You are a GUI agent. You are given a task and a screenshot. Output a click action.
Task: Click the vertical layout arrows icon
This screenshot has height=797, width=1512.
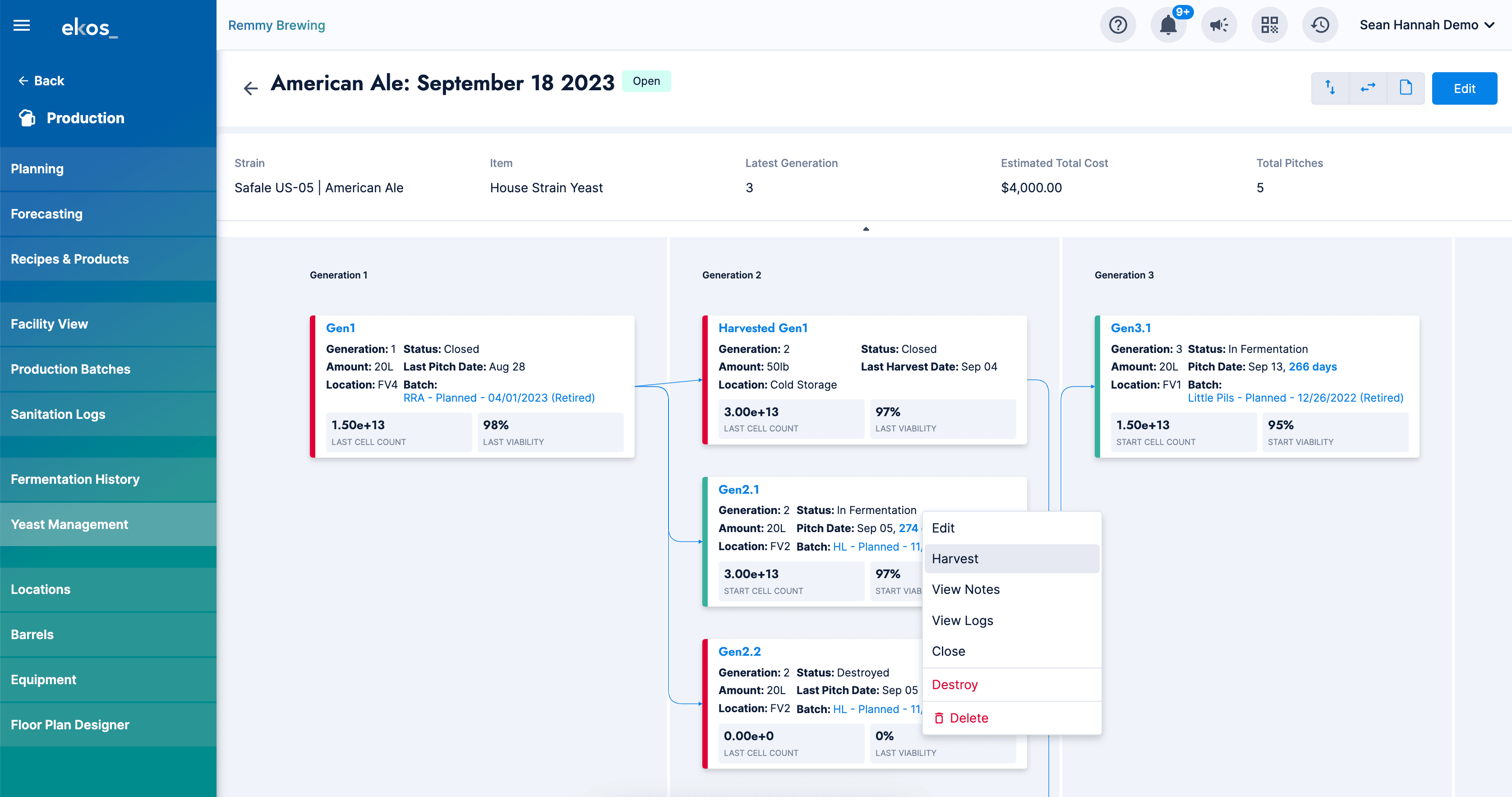pyautogui.click(x=1331, y=88)
